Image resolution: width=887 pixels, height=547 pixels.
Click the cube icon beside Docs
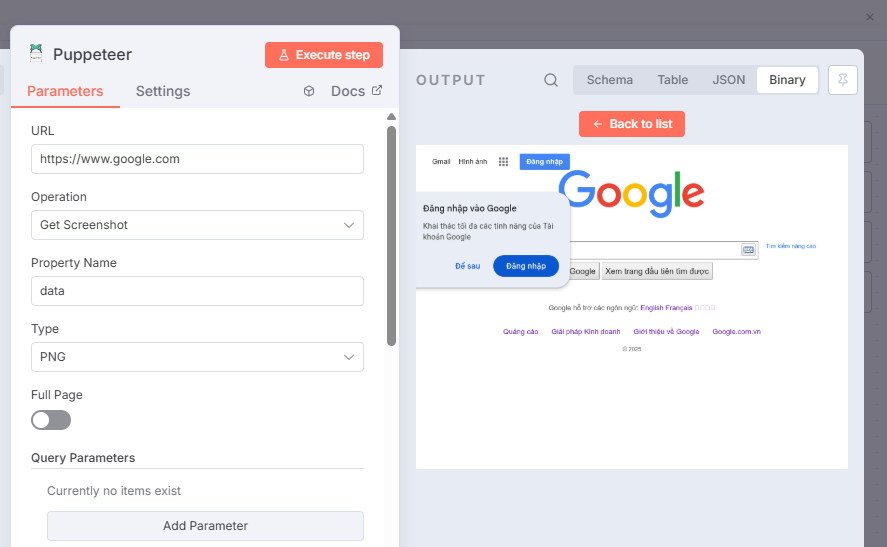[x=310, y=91]
